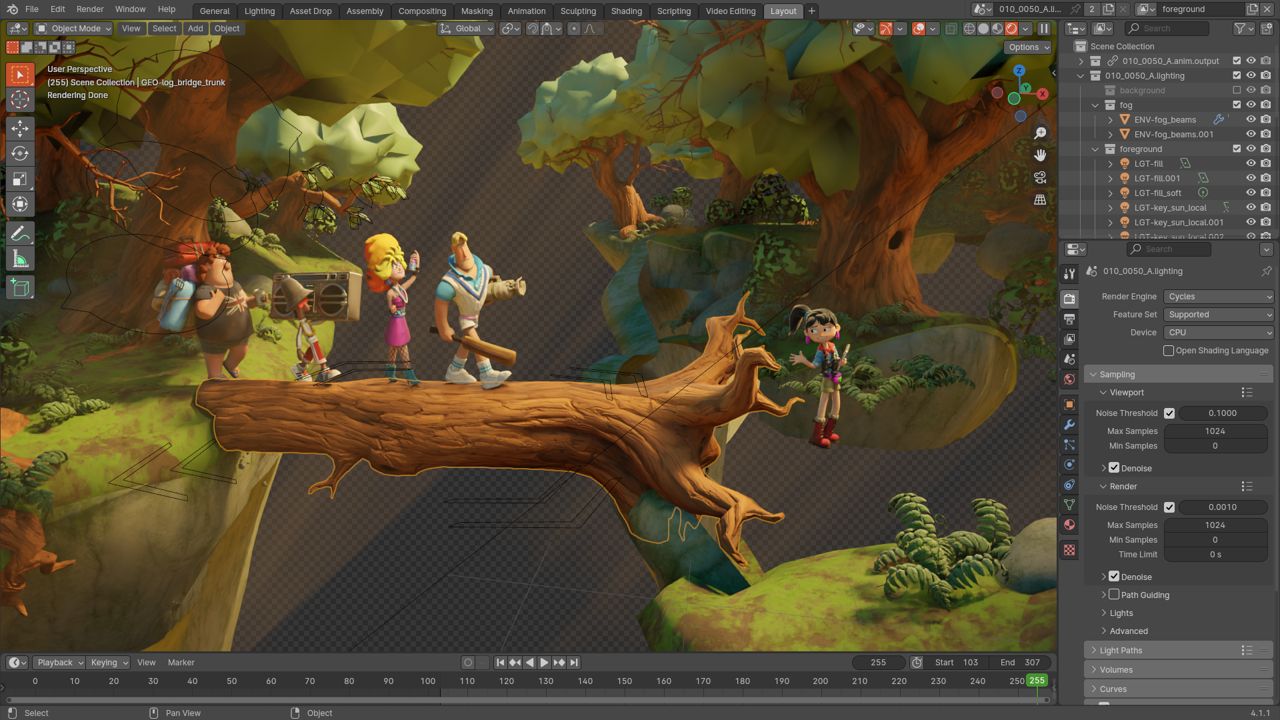Expand the Light Paths panel
Image resolution: width=1280 pixels, height=720 pixels.
[x=1120, y=650]
